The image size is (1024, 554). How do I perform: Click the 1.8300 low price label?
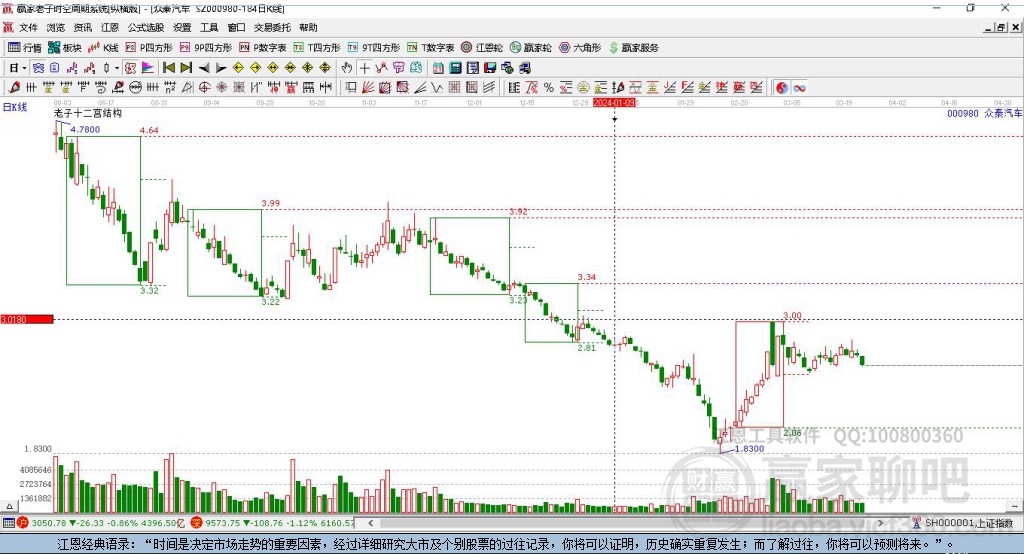(x=749, y=449)
